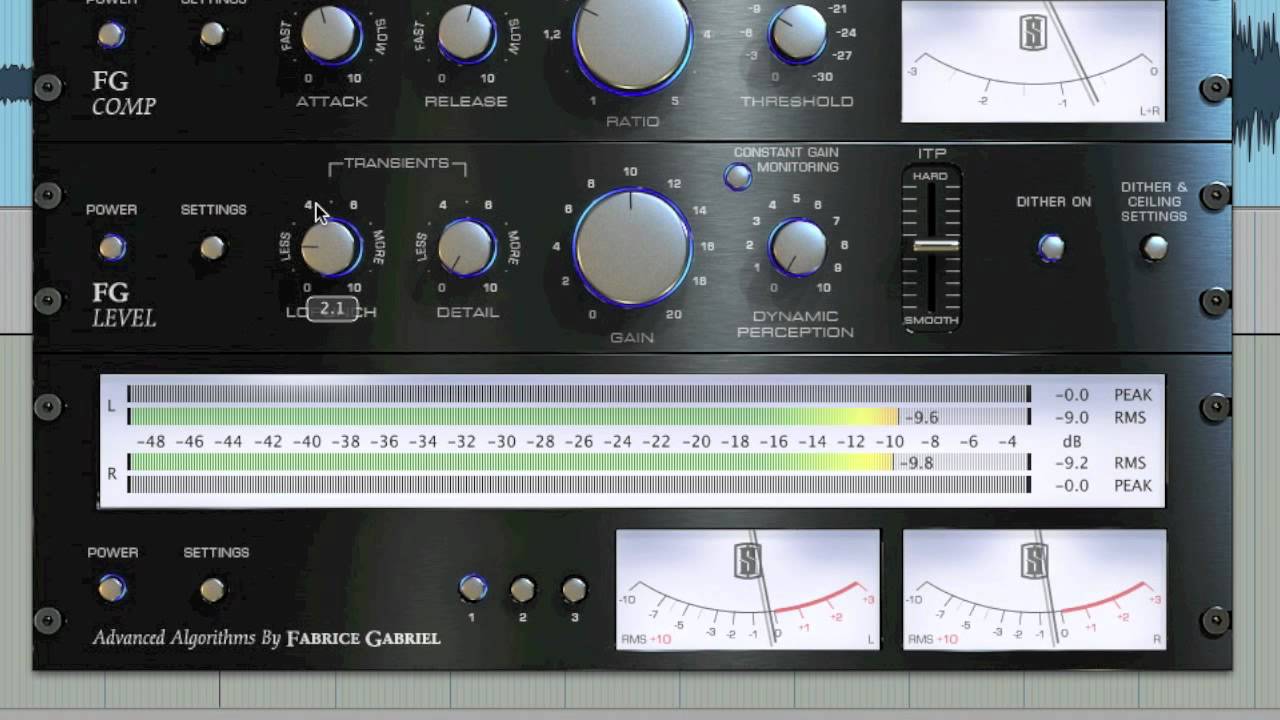Open Dither & Ceiling Settings
This screenshot has height=720, width=1280.
tap(1154, 247)
